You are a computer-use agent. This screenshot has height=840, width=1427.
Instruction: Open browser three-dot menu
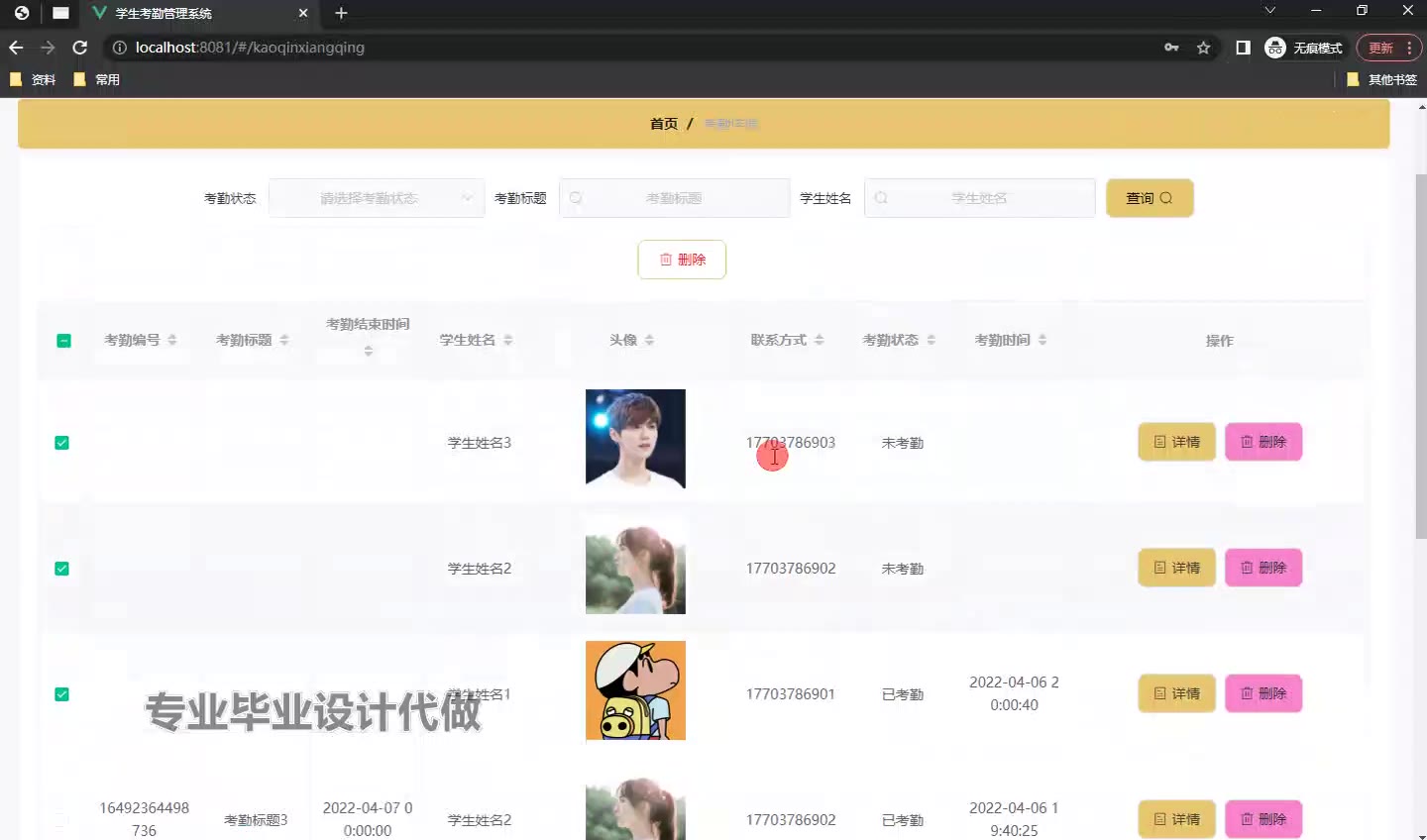1409,48
